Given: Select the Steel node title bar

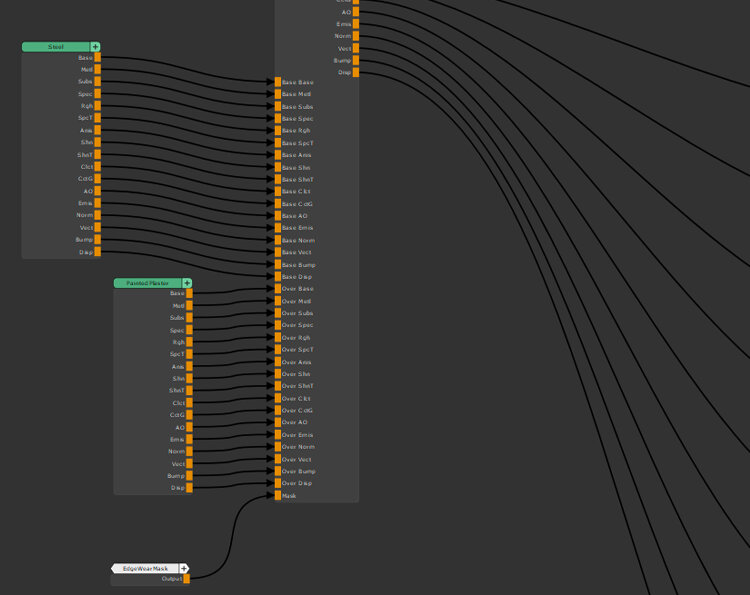Looking at the screenshot, I should point(56,46).
